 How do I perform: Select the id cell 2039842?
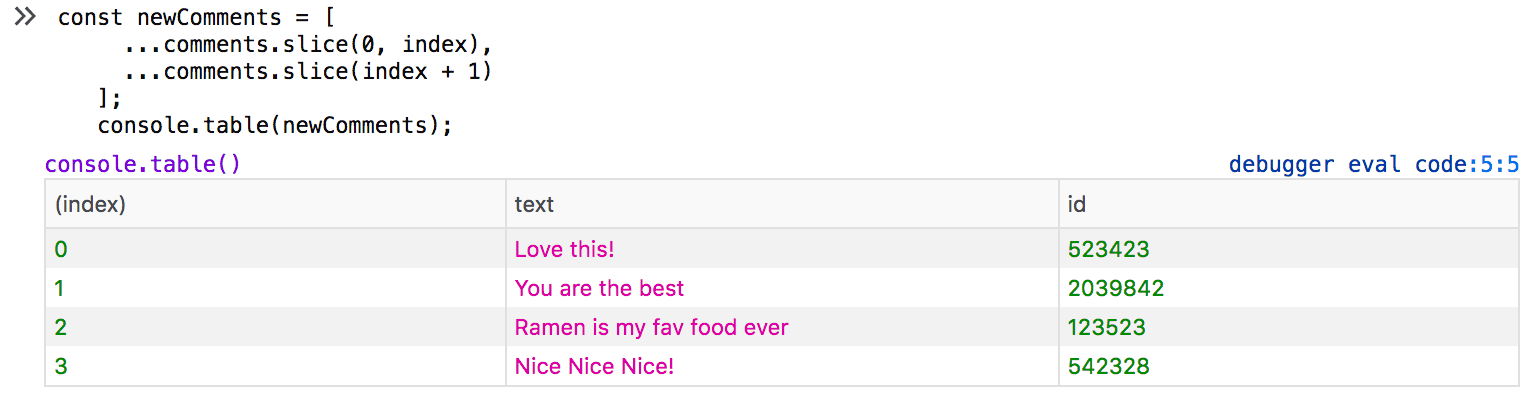pyautogui.click(x=1116, y=288)
